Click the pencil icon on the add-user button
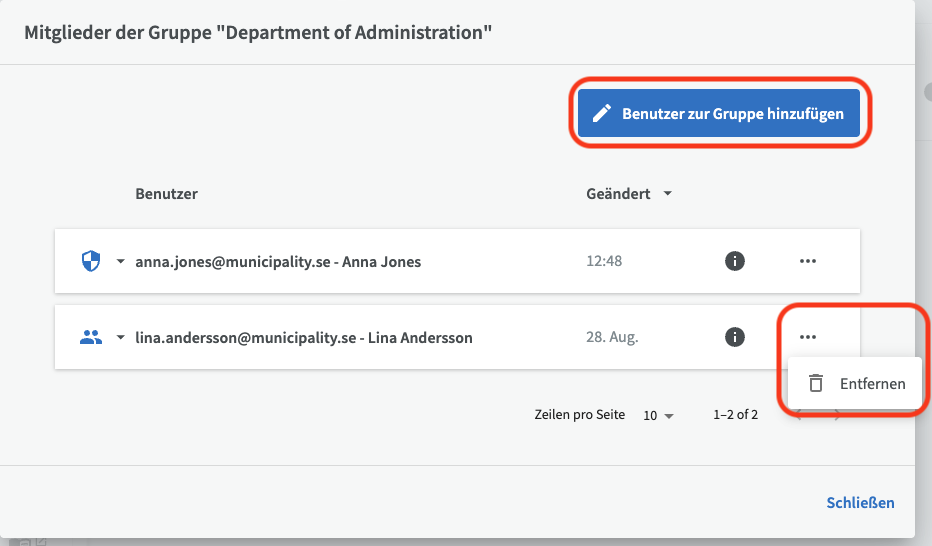This screenshot has height=546, width=932. pos(601,114)
